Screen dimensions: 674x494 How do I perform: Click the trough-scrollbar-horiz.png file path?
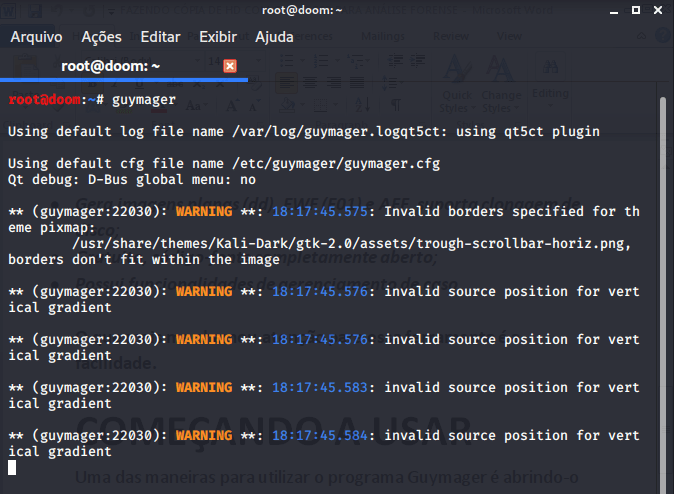tap(365, 244)
